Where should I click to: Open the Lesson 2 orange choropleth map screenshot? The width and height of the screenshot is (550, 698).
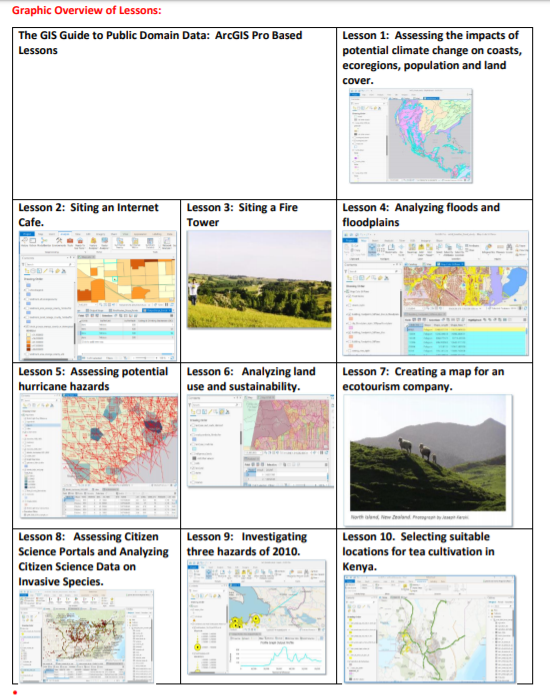[x=98, y=296]
